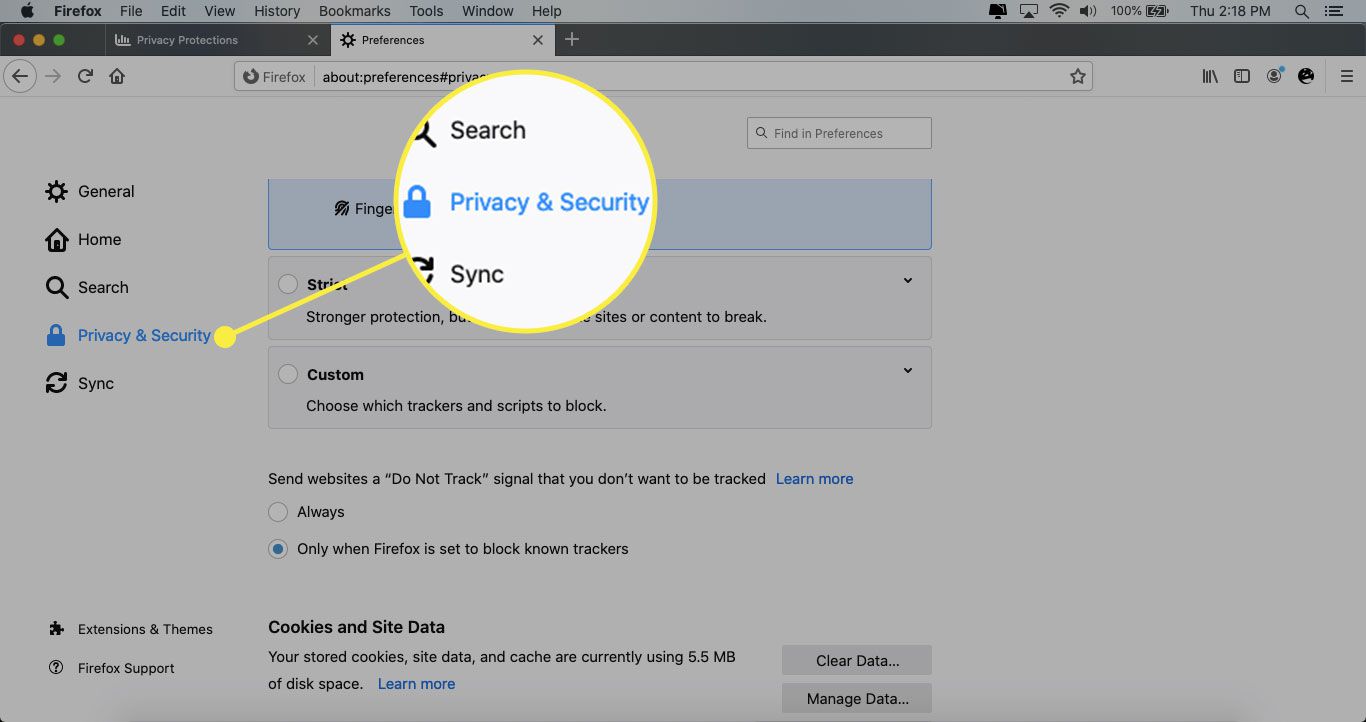Click the forward navigation arrow
Viewport: 1366px width, 722px height.
(x=53, y=76)
